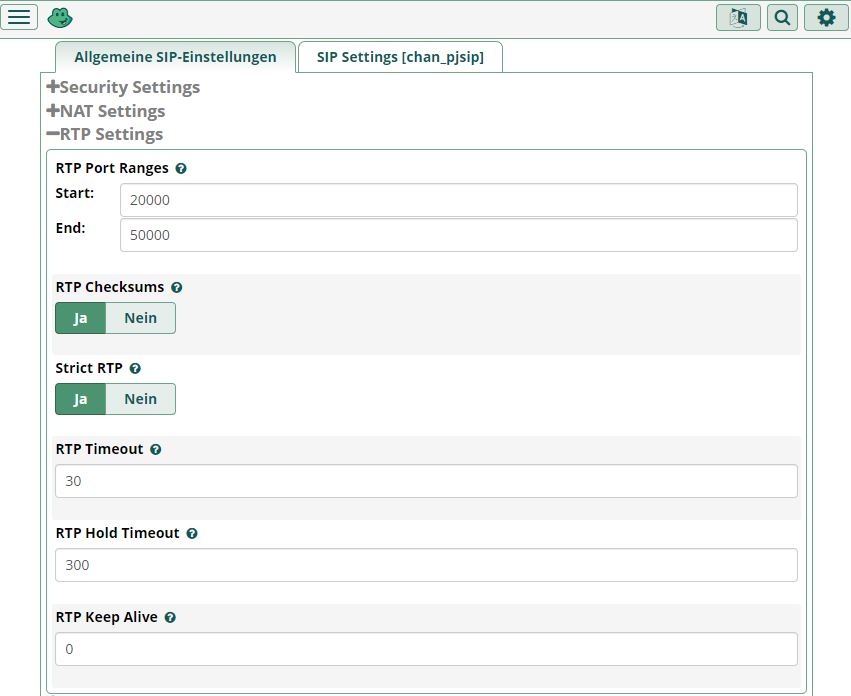The image size is (851, 696).
Task: Show help for Strict RTP
Action: click(x=135, y=369)
